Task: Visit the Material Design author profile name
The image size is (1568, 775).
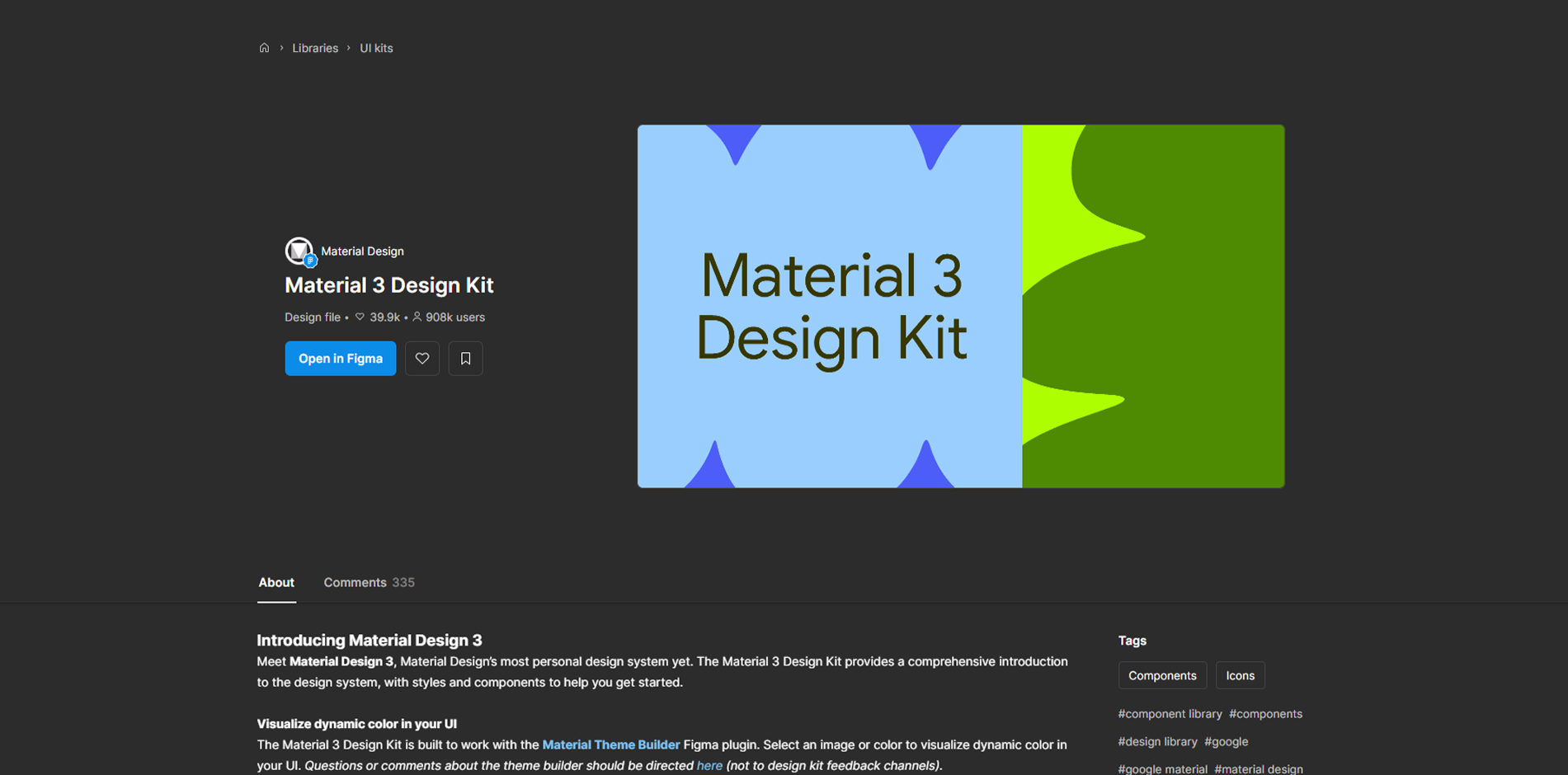Action: point(362,251)
